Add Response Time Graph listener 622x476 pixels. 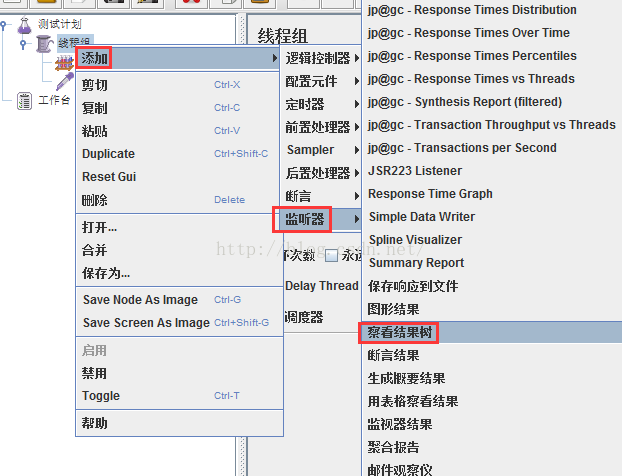tap(492, 194)
